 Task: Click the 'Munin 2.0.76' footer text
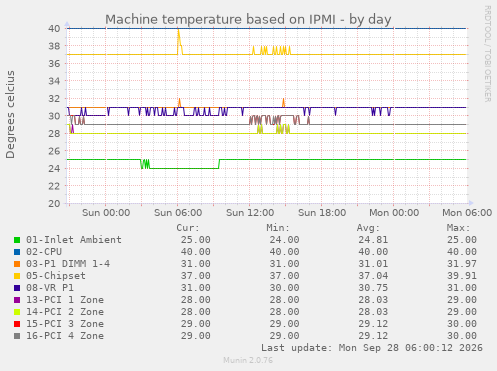tap(248, 360)
